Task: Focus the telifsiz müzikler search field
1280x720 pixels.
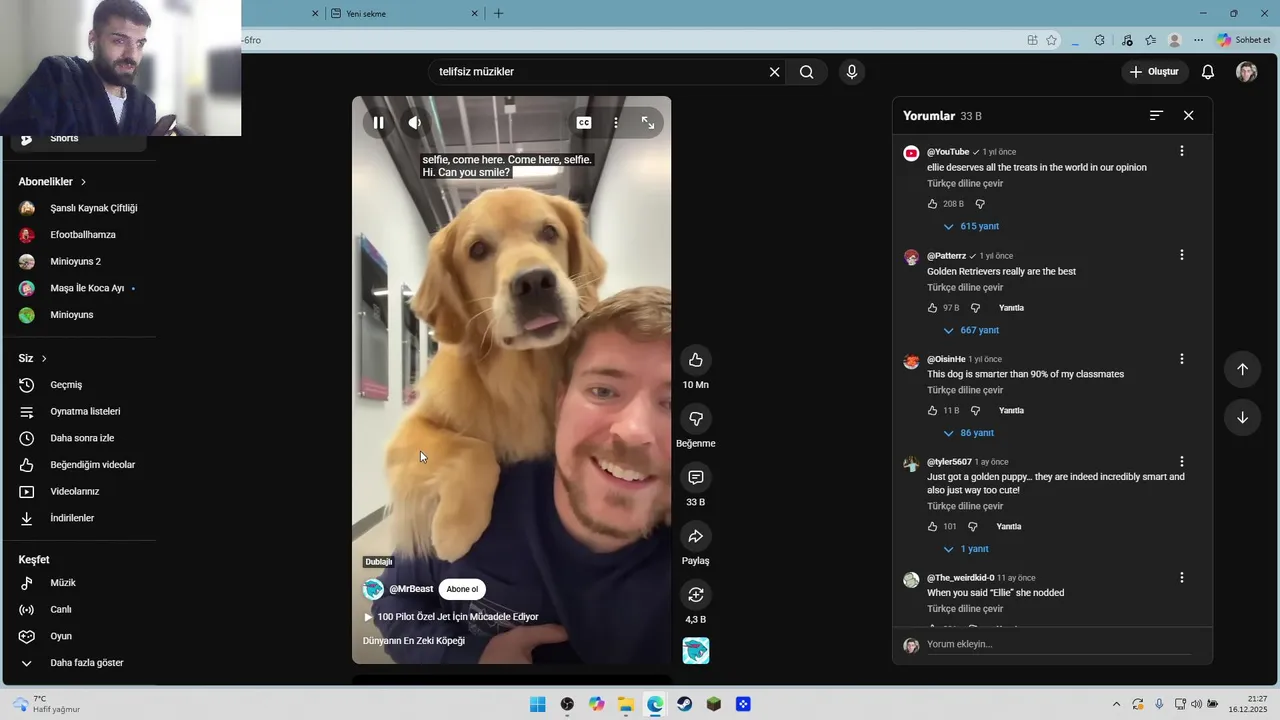Action: 600,72
